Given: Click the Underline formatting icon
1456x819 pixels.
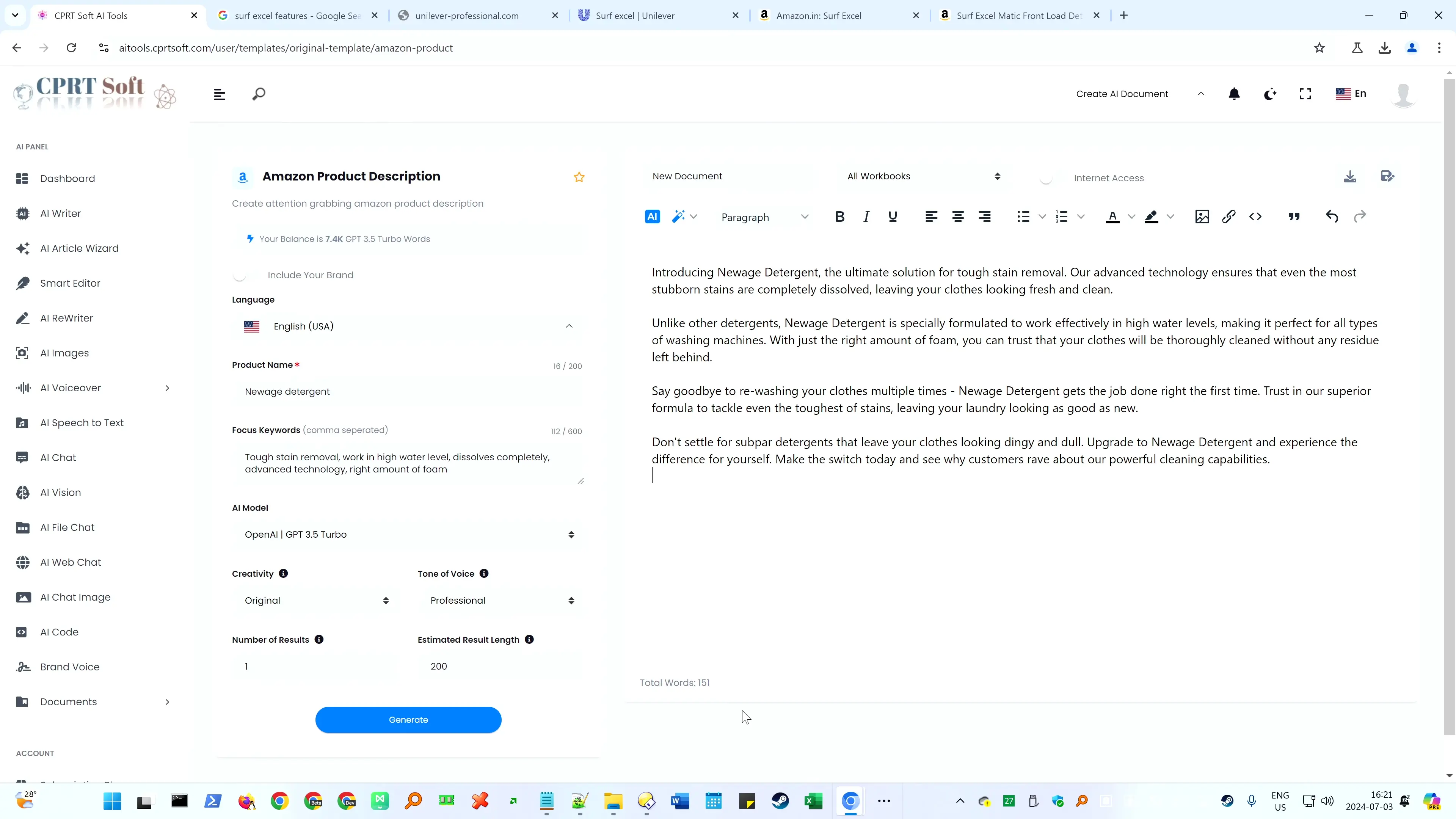Looking at the screenshot, I should point(893,217).
